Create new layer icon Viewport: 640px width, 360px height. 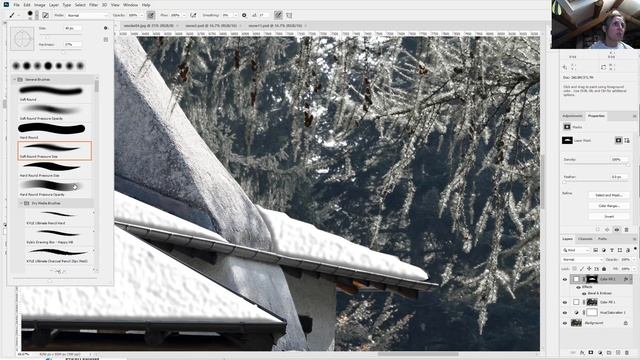pos(618,352)
